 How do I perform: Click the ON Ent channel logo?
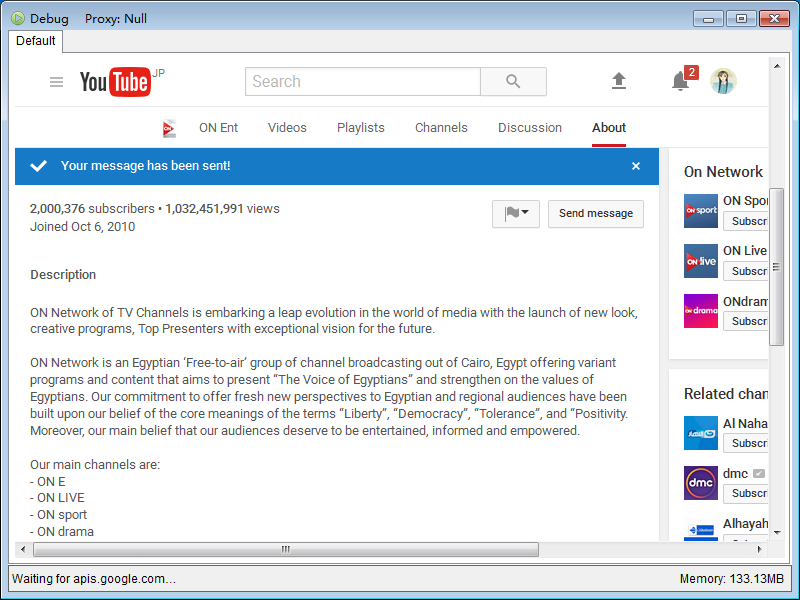click(x=169, y=128)
